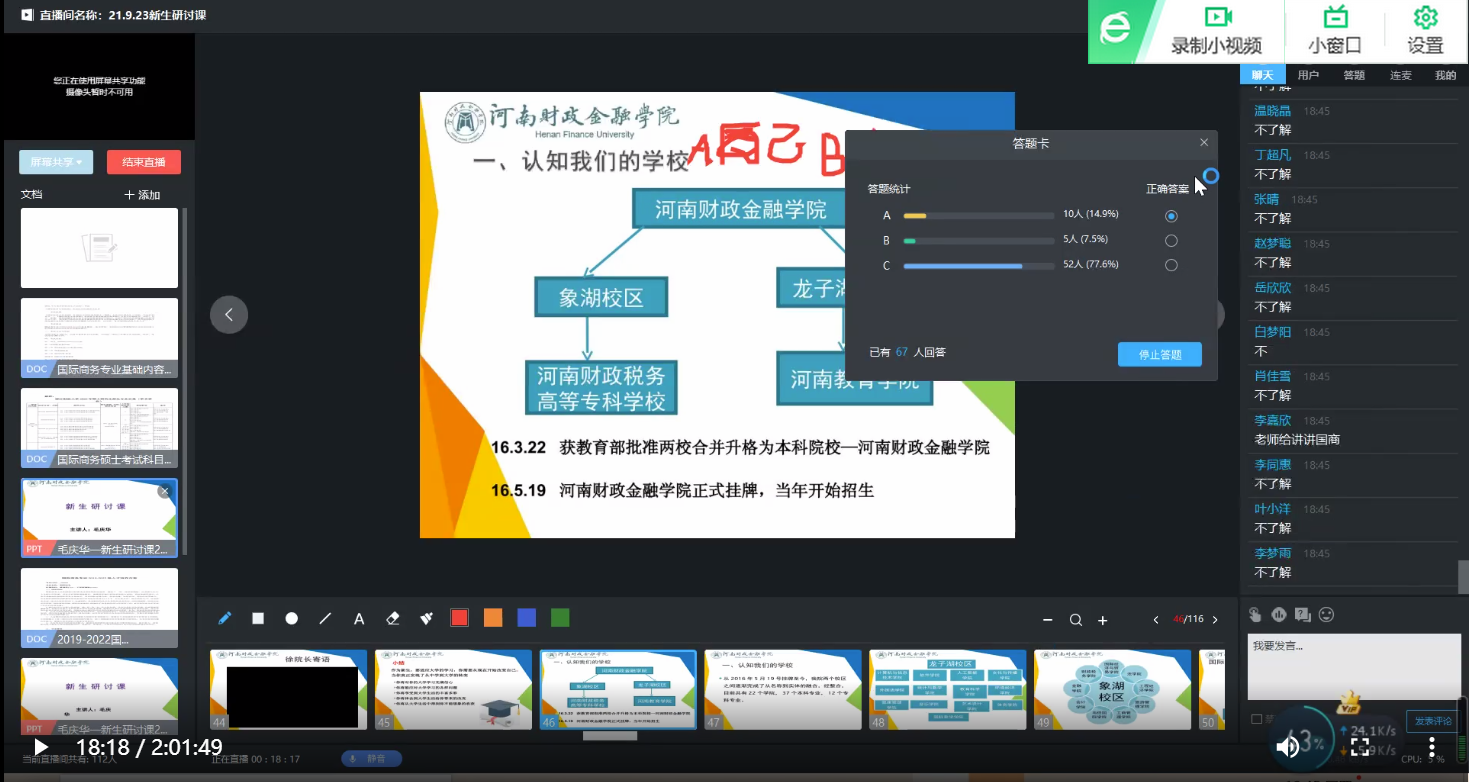Pick the blue pen color
Viewport: 1469px width, 782px height.
[x=527, y=618]
